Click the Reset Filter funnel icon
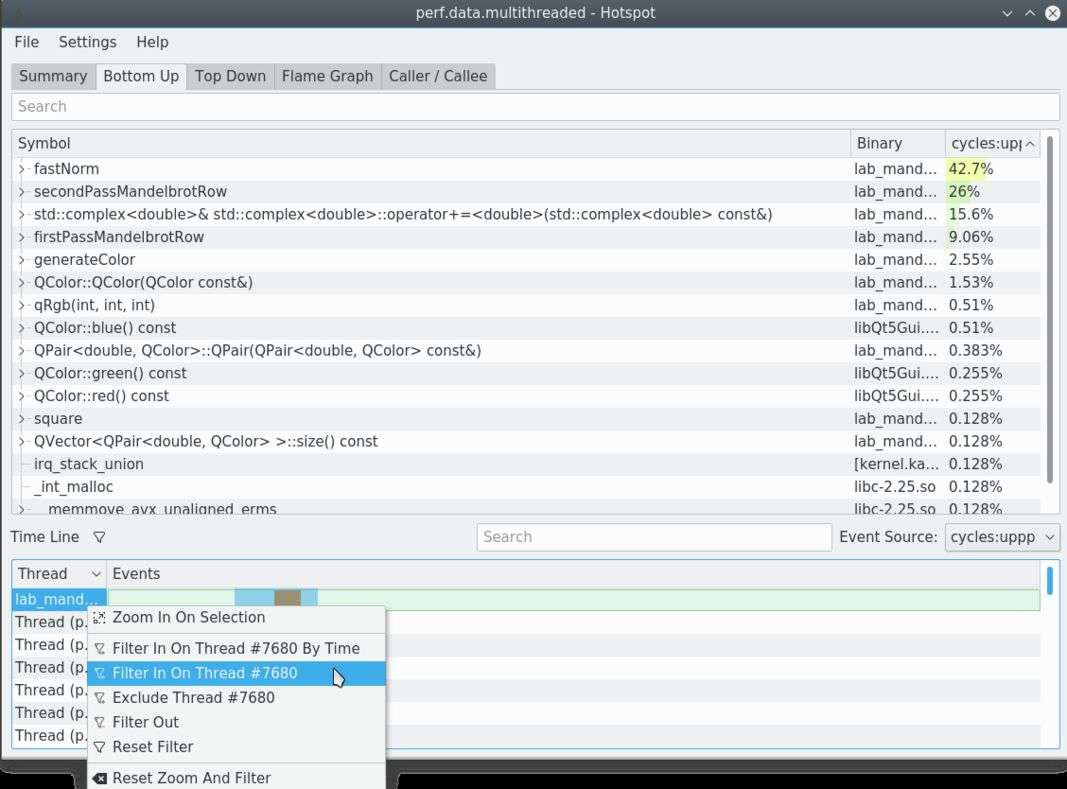1067x789 pixels. pos(99,747)
